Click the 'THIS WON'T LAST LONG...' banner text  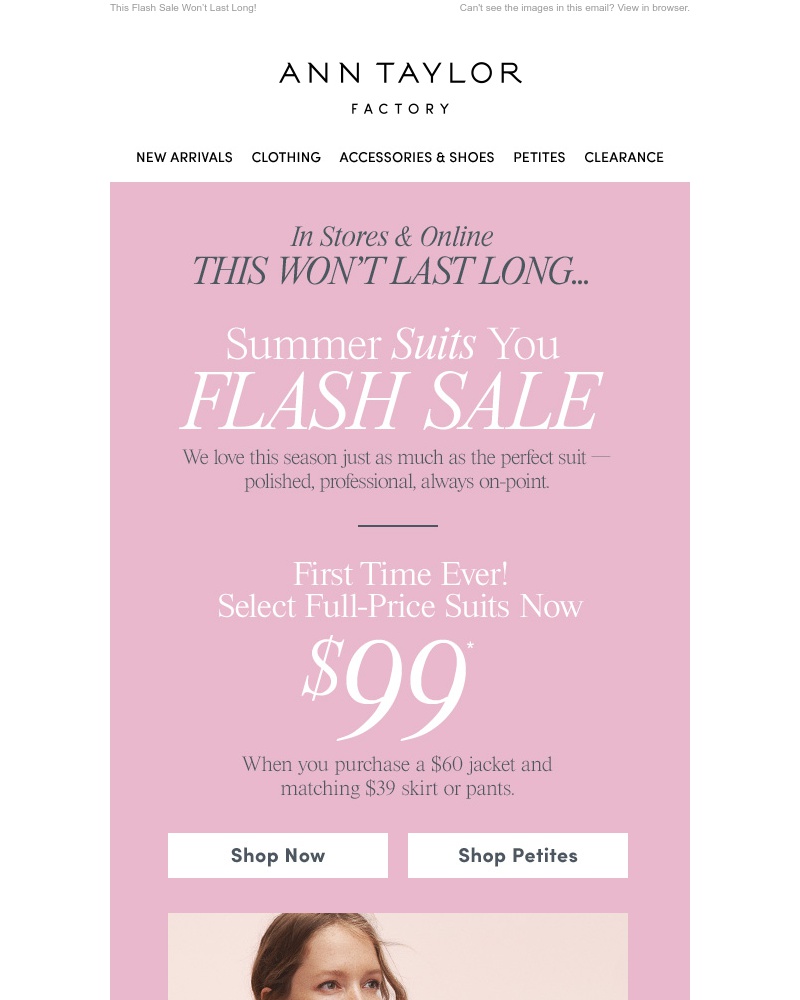click(x=390, y=270)
